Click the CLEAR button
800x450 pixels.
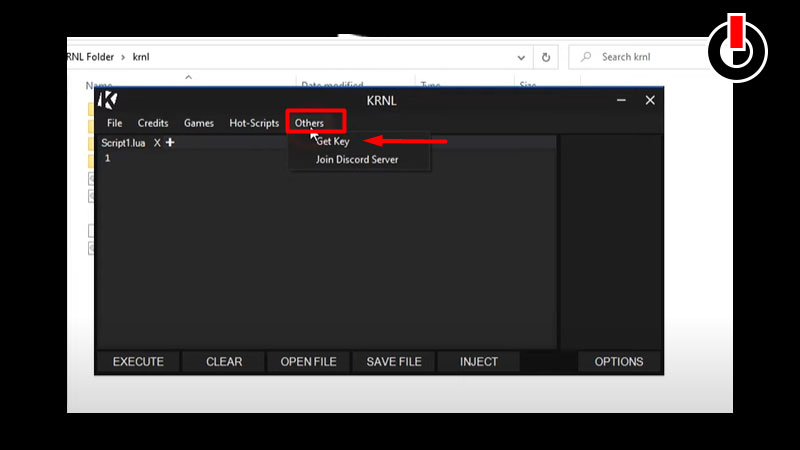pos(224,362)
